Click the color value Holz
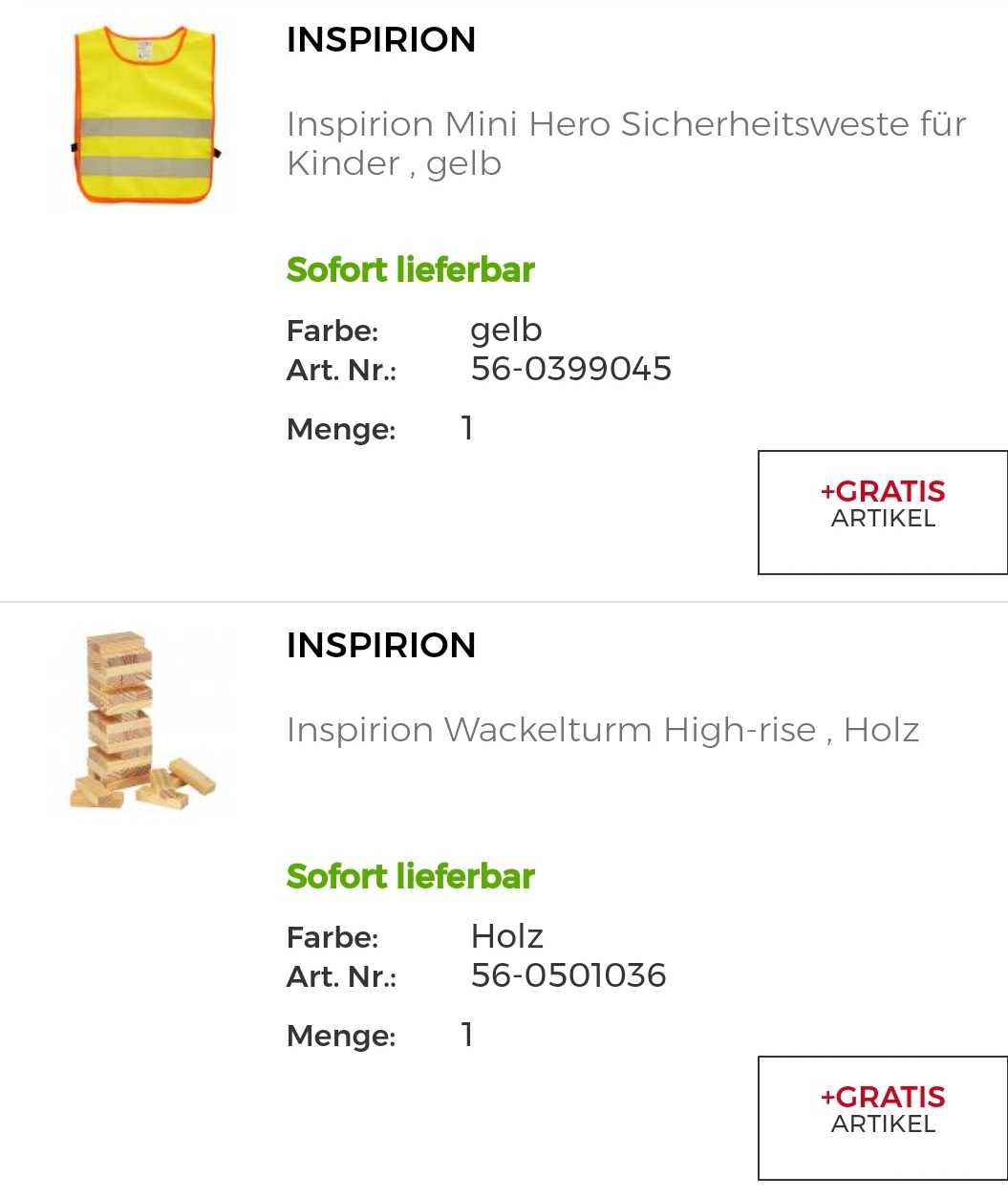1008x1198 pixels. click(x=507, y=936)
